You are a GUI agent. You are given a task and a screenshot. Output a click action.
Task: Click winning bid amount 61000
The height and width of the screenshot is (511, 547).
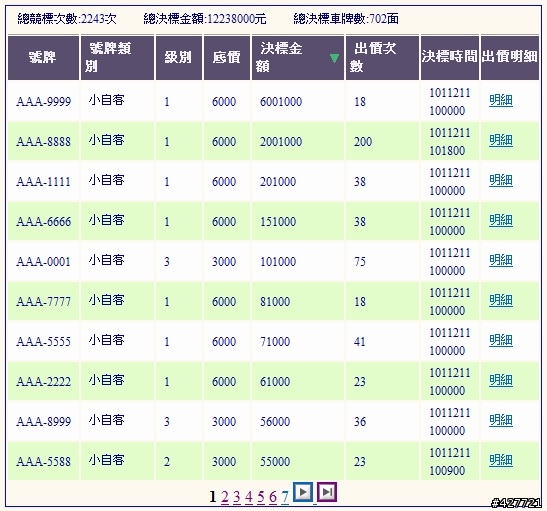275,382
